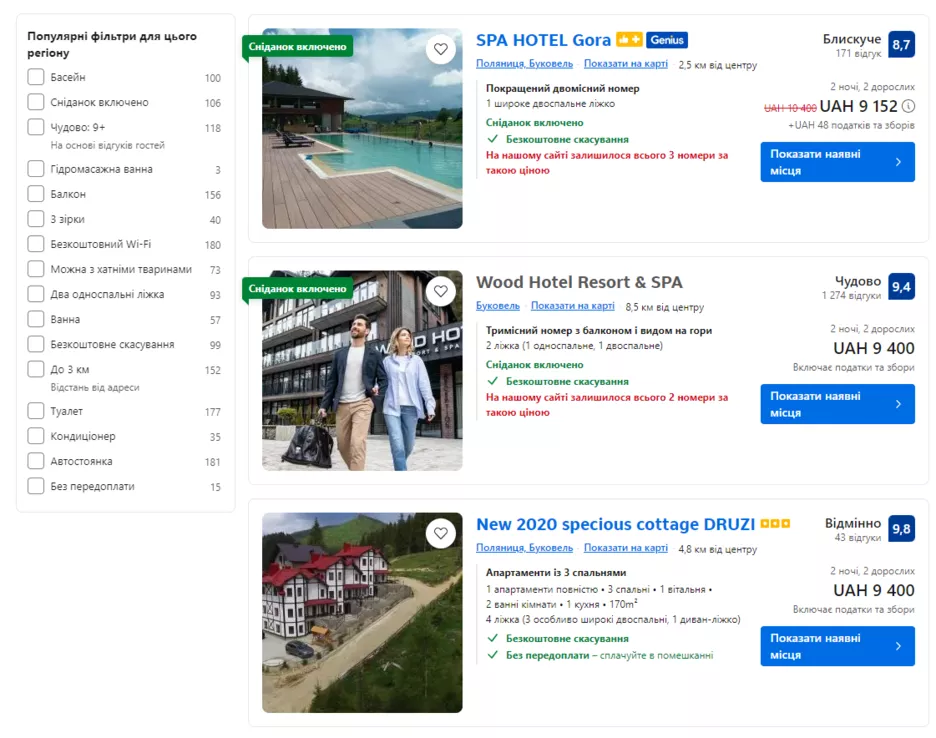
Task: Click 8,7 rating score badge
Action: [x=901, y=45]
